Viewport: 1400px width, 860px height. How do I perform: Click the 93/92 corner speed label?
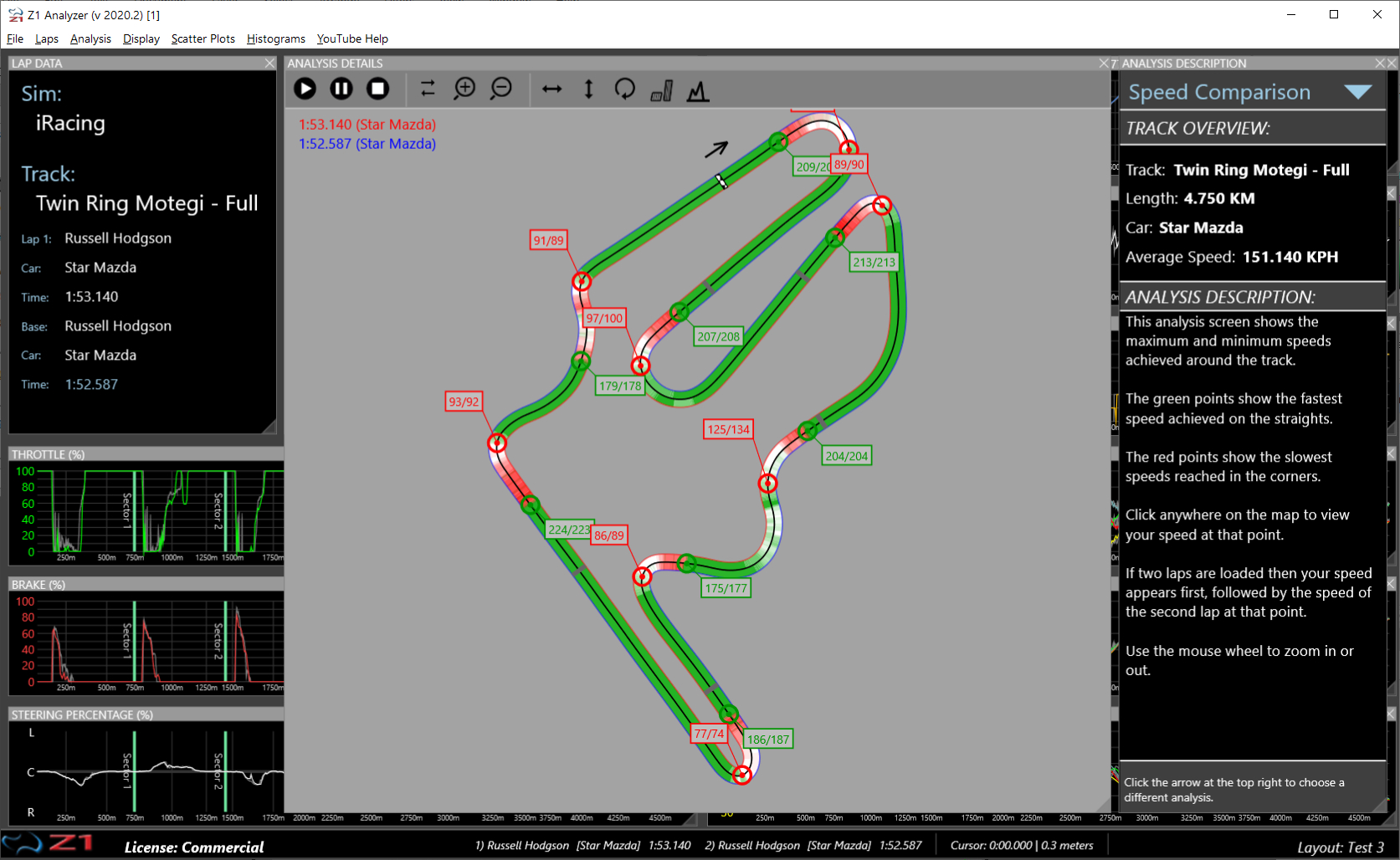pyautogui.click(x=464, y=402)
